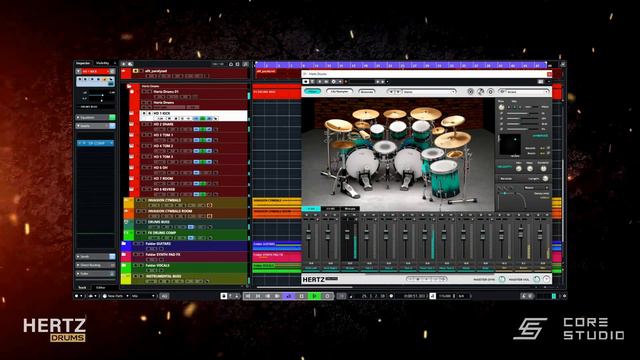Select the INSTRUMENTAL BUSS track
Image resolution: width=640 pixels, height=360 pixels.
click(x=190, y=279)
